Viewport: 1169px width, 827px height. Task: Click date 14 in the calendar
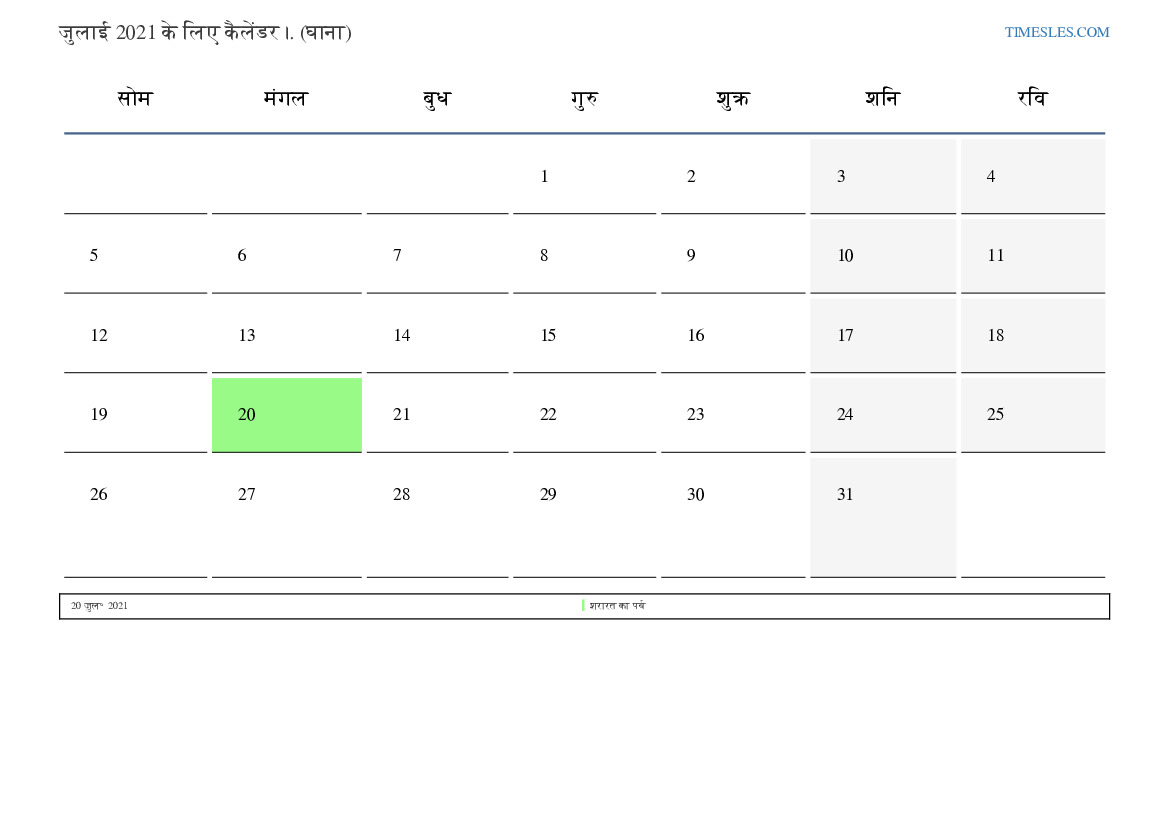(438, 336)
